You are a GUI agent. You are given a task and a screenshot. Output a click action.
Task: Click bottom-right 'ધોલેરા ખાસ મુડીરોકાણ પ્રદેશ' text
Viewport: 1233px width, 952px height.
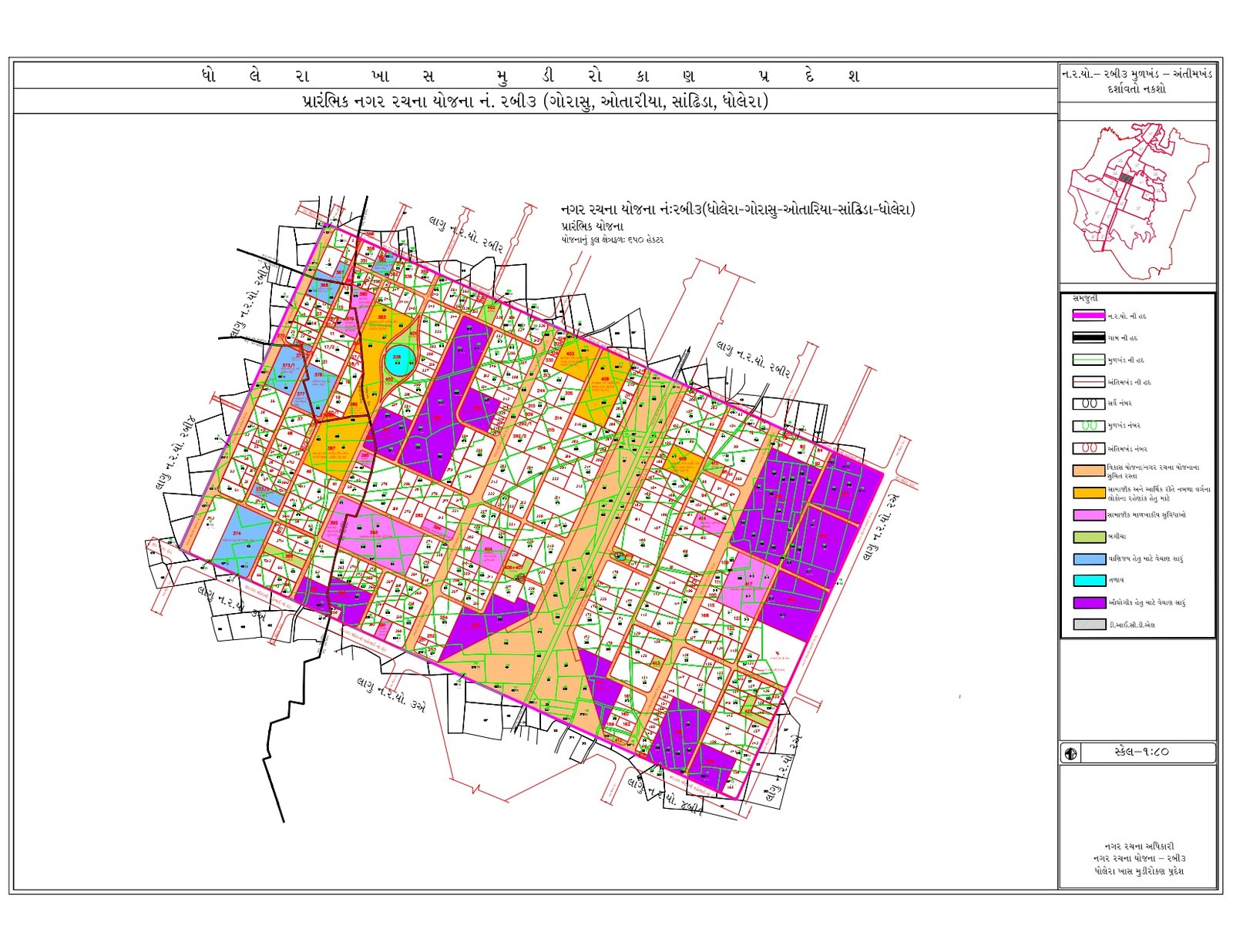pos(1139,871)
